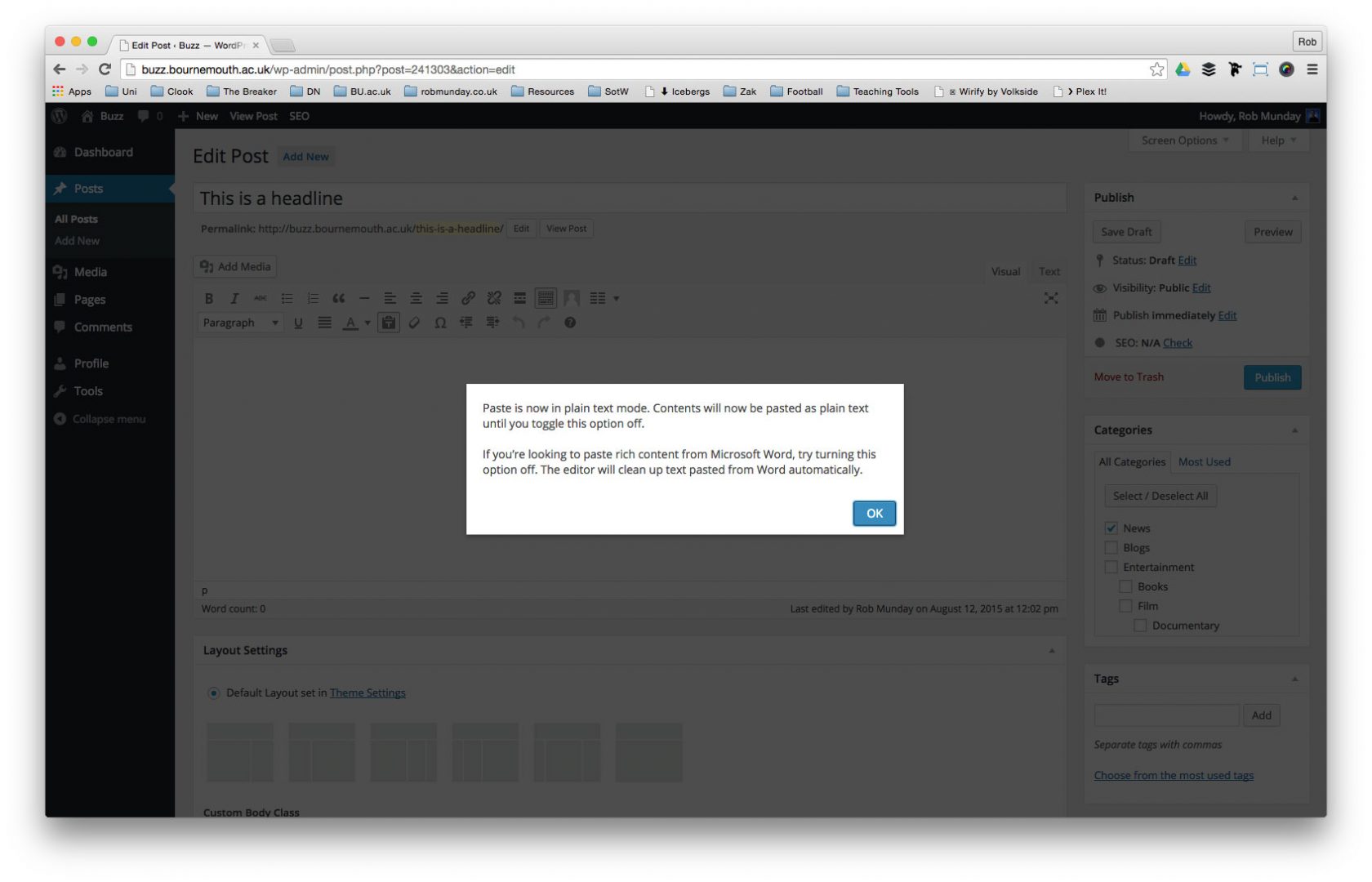Viewport: 1372px width, 882px height.
Task: Apply the current text color (A icon)
Action: pyautogui.click(x=350, y=323)
